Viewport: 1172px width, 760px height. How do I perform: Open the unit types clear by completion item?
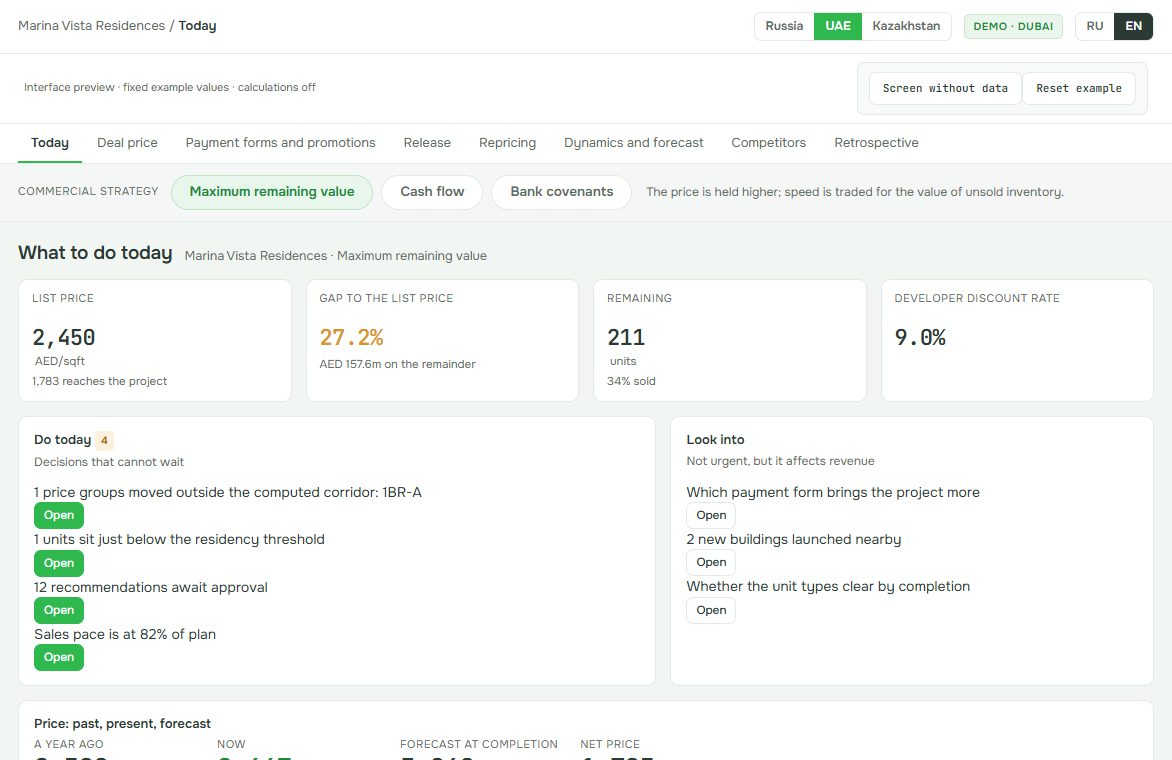coord(711,611)
